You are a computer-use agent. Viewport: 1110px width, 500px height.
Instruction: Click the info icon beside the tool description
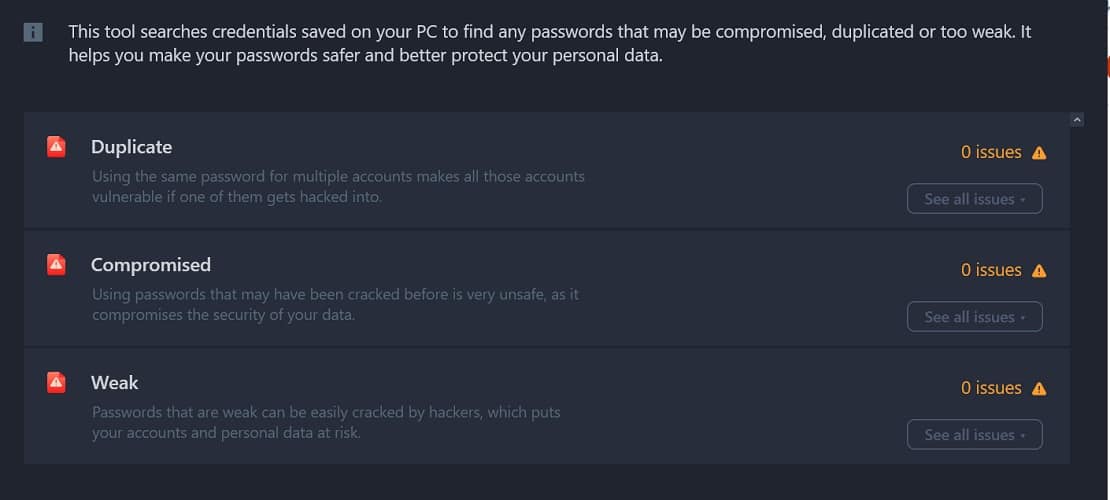coord(33,33)
